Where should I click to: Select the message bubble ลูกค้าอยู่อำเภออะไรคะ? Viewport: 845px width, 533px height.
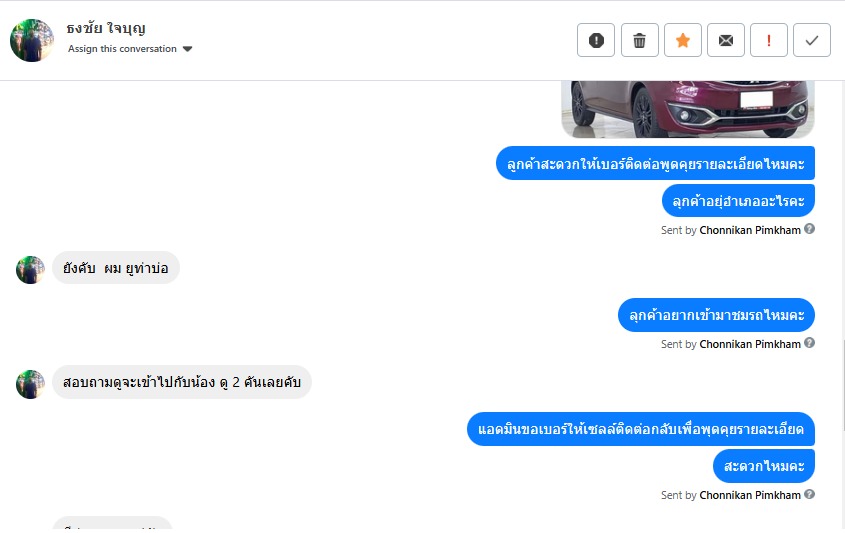738,200
